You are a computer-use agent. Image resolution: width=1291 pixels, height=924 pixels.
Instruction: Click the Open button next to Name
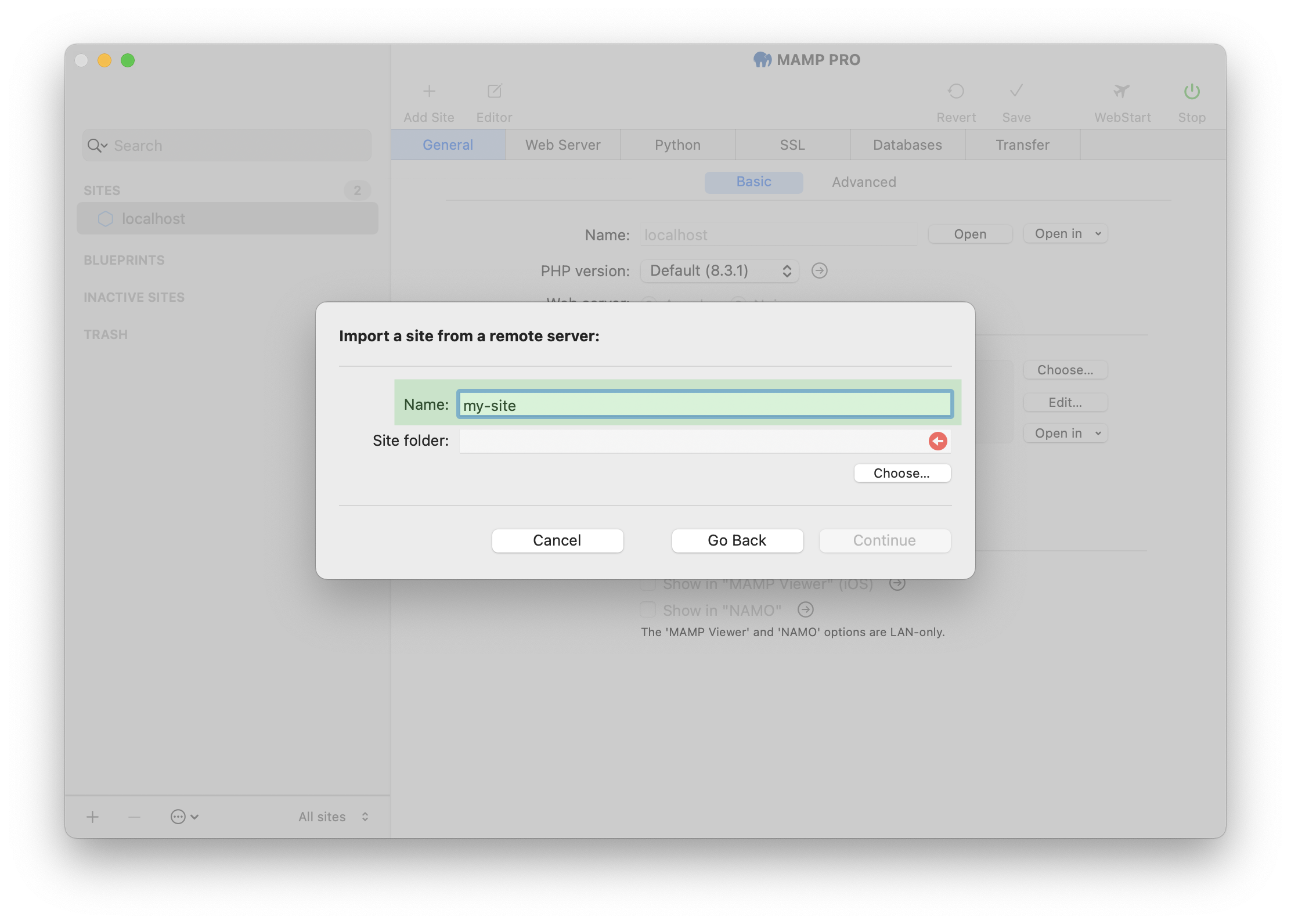tap(971, 234)
